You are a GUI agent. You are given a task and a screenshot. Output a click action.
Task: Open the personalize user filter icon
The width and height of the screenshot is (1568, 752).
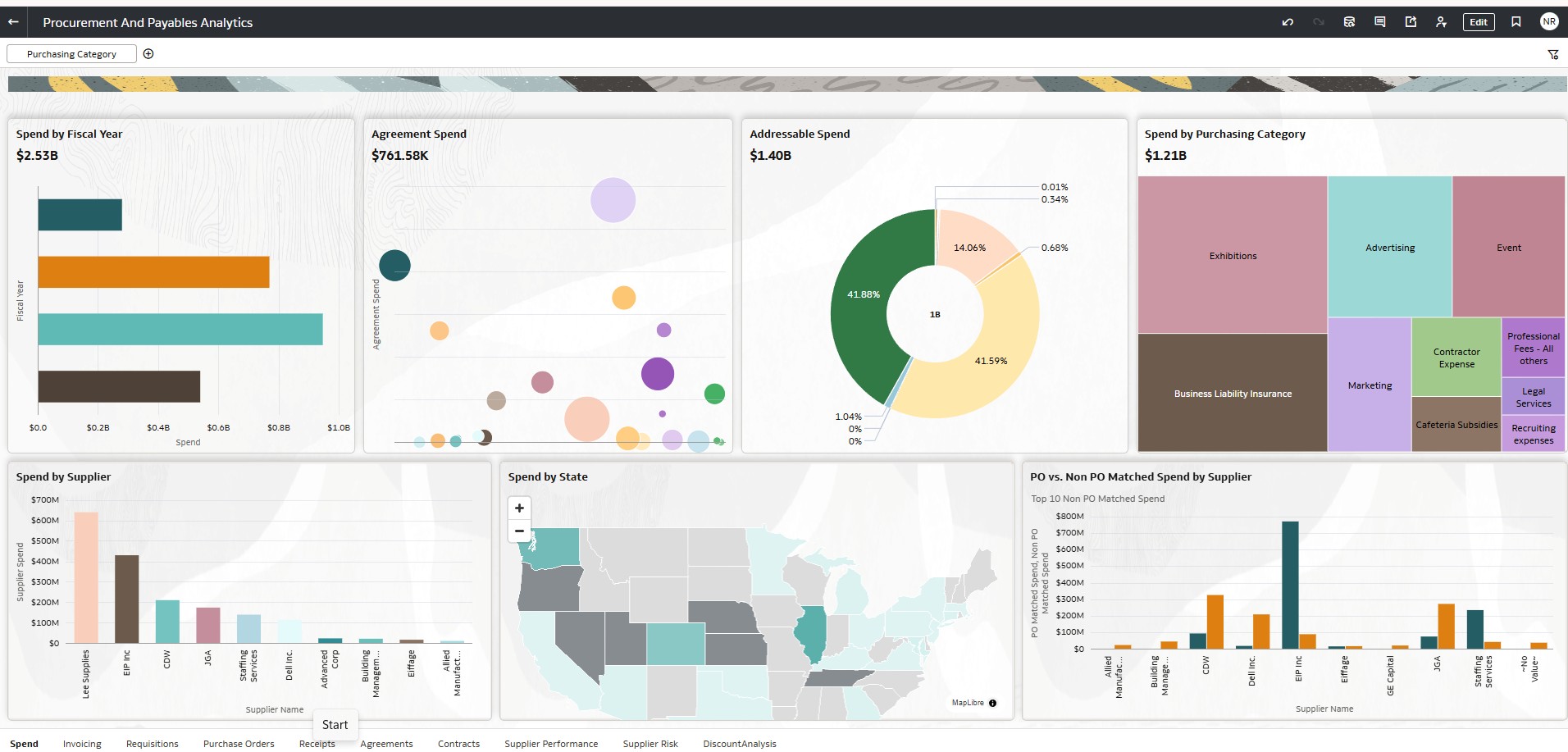(x=1441, y=22)
